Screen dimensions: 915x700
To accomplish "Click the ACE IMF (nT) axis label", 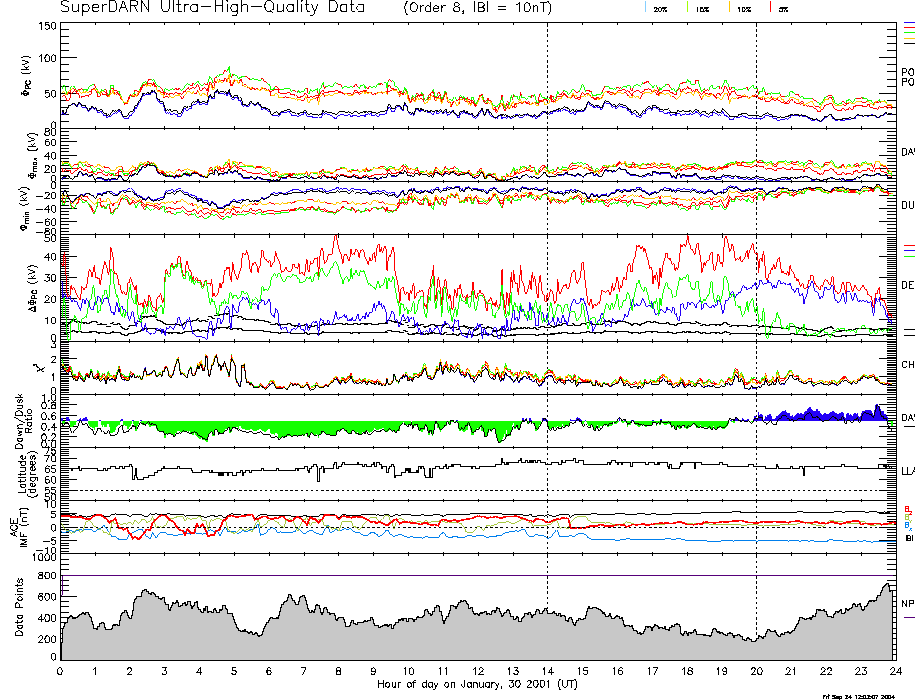I will [23, 528].
